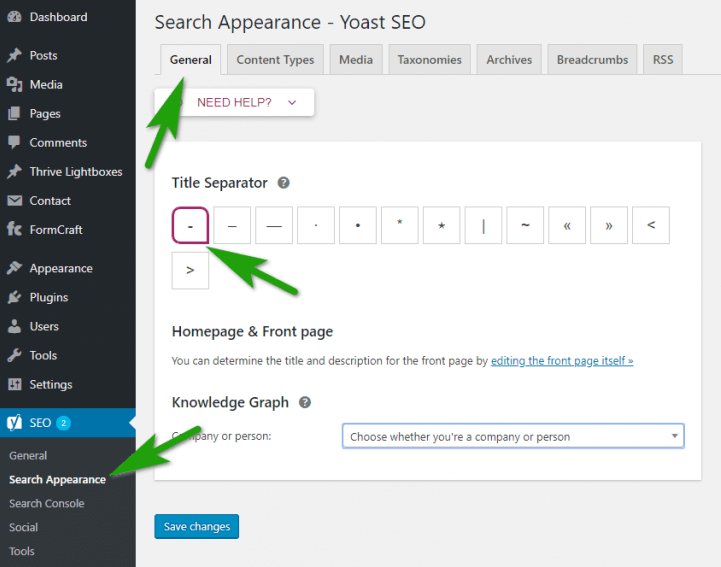The image size is (721, 567).
Task: Select the hyphen title separator
Action: [190, 225]
